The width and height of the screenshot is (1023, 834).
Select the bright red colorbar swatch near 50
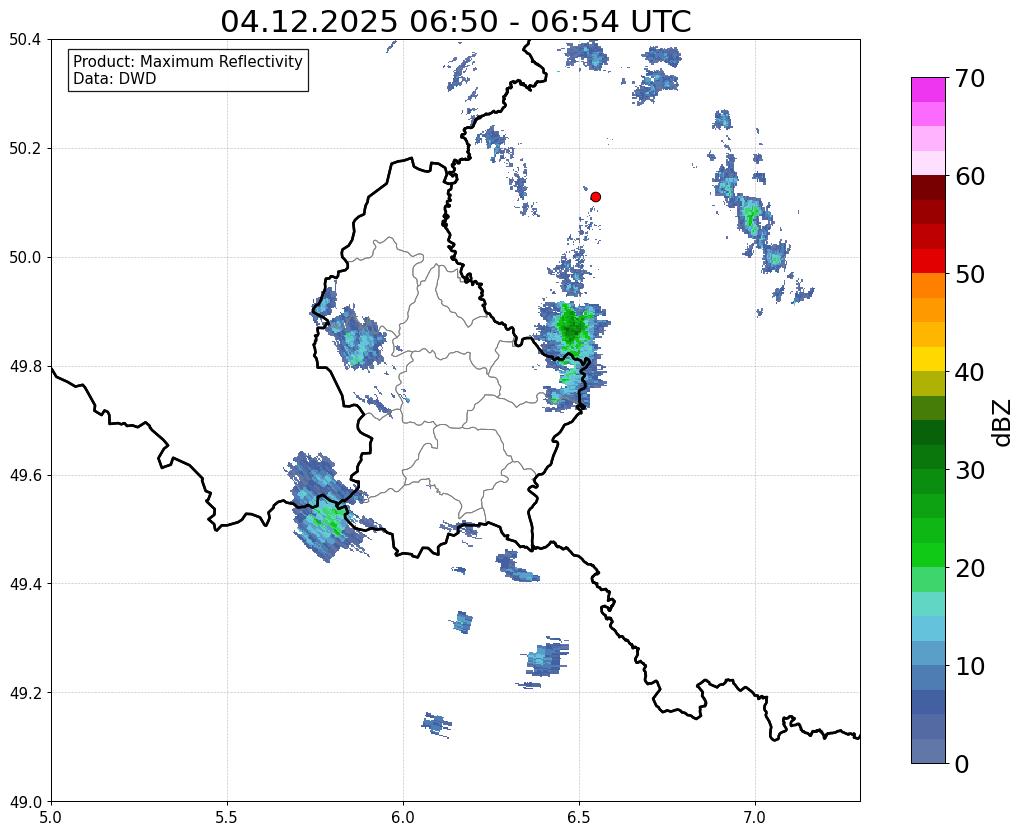click(928, 261)
